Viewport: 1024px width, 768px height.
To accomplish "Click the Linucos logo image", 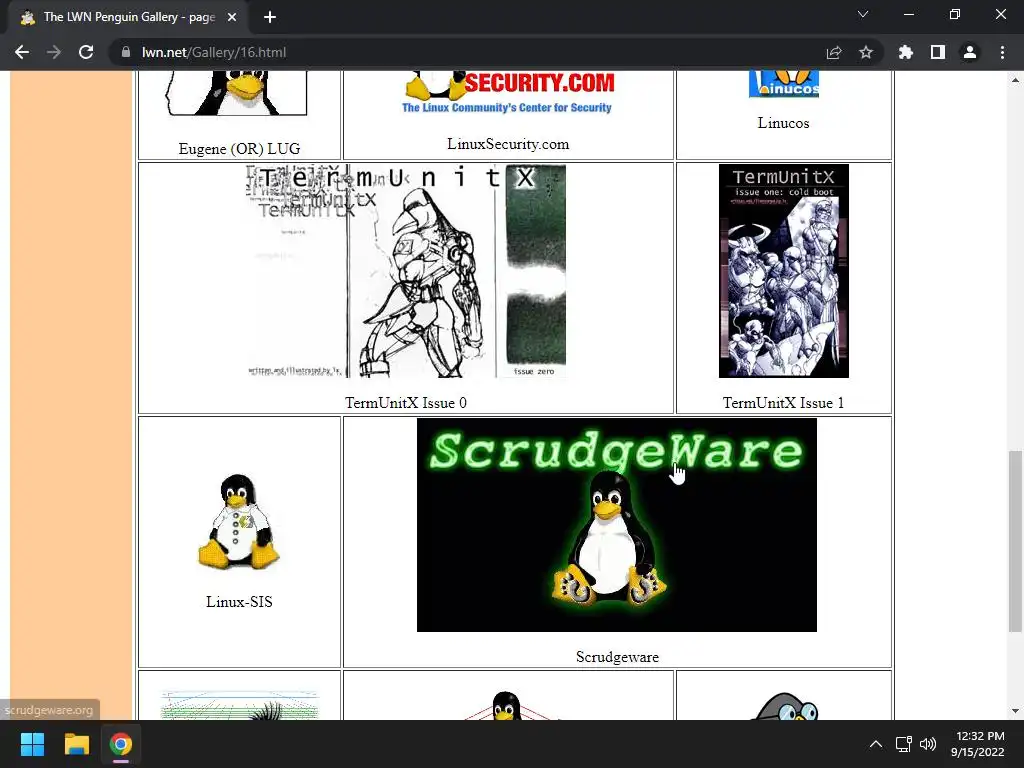I will 784,84.
